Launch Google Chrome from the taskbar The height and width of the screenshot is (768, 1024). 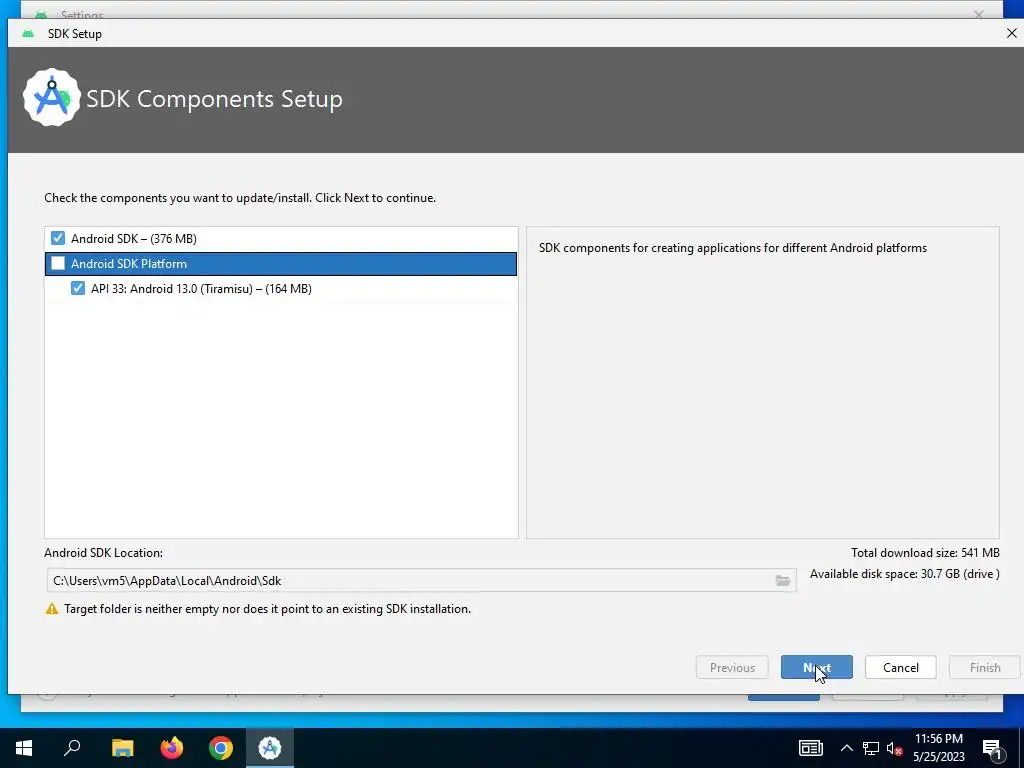tap(221, 748)
